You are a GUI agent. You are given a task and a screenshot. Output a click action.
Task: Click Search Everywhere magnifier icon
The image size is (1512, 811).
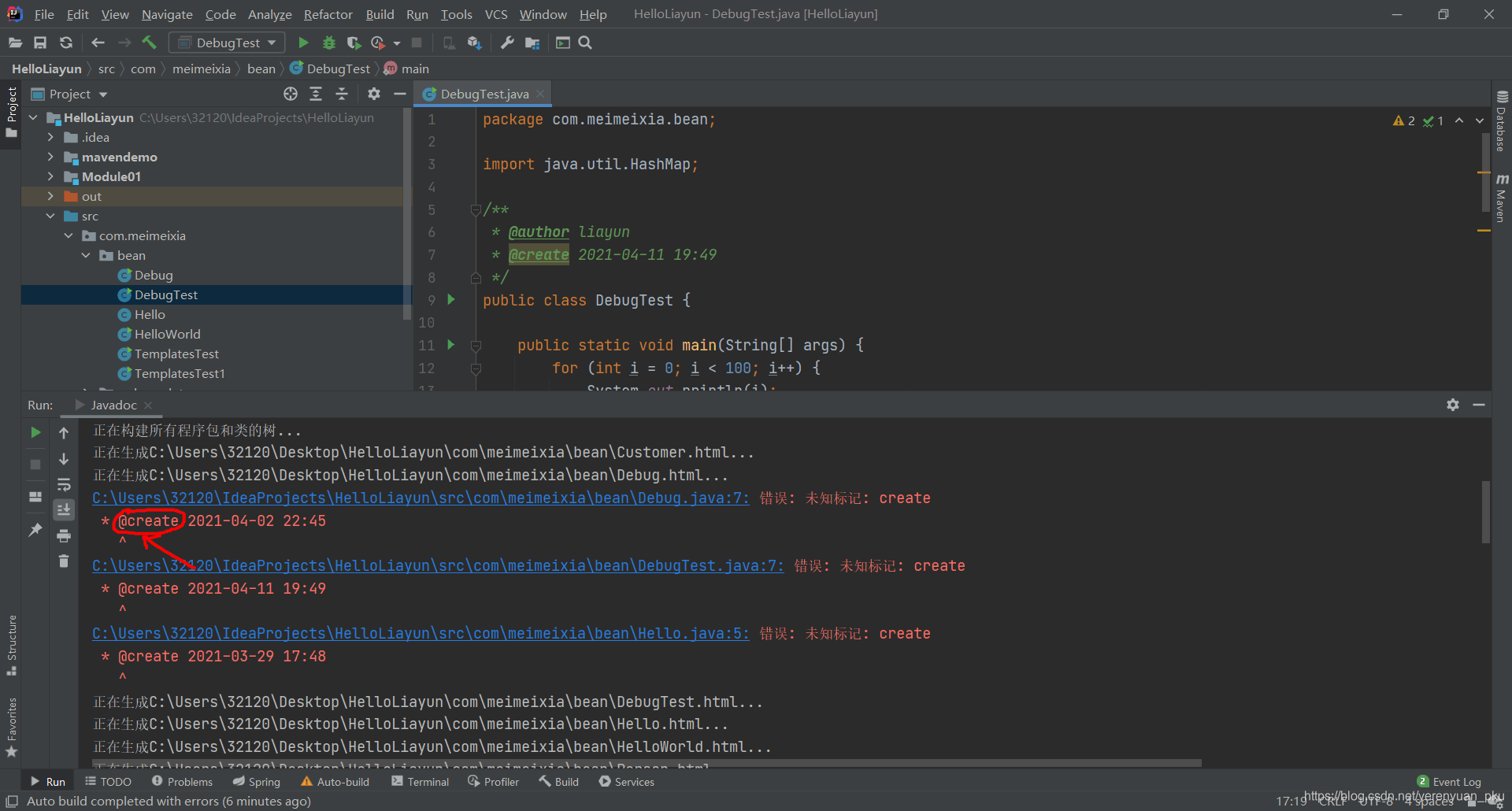585,43
